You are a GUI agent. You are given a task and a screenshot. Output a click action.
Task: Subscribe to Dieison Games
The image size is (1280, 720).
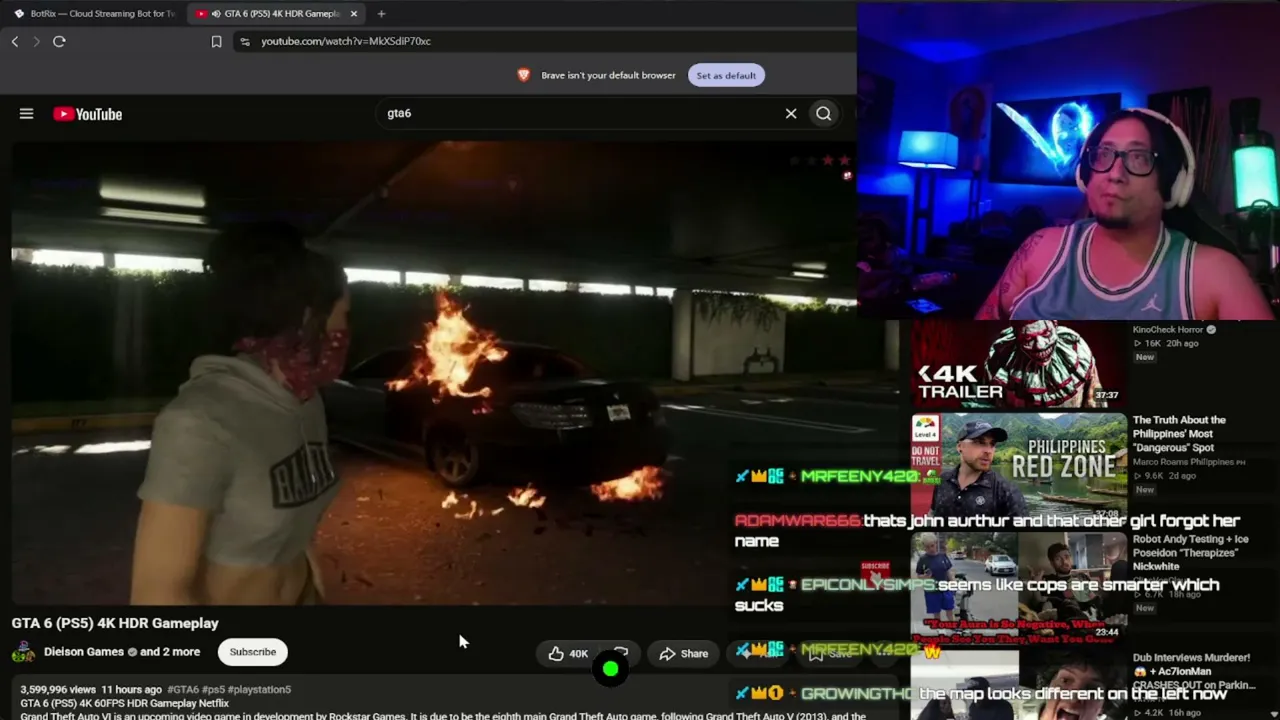(253, 652)
